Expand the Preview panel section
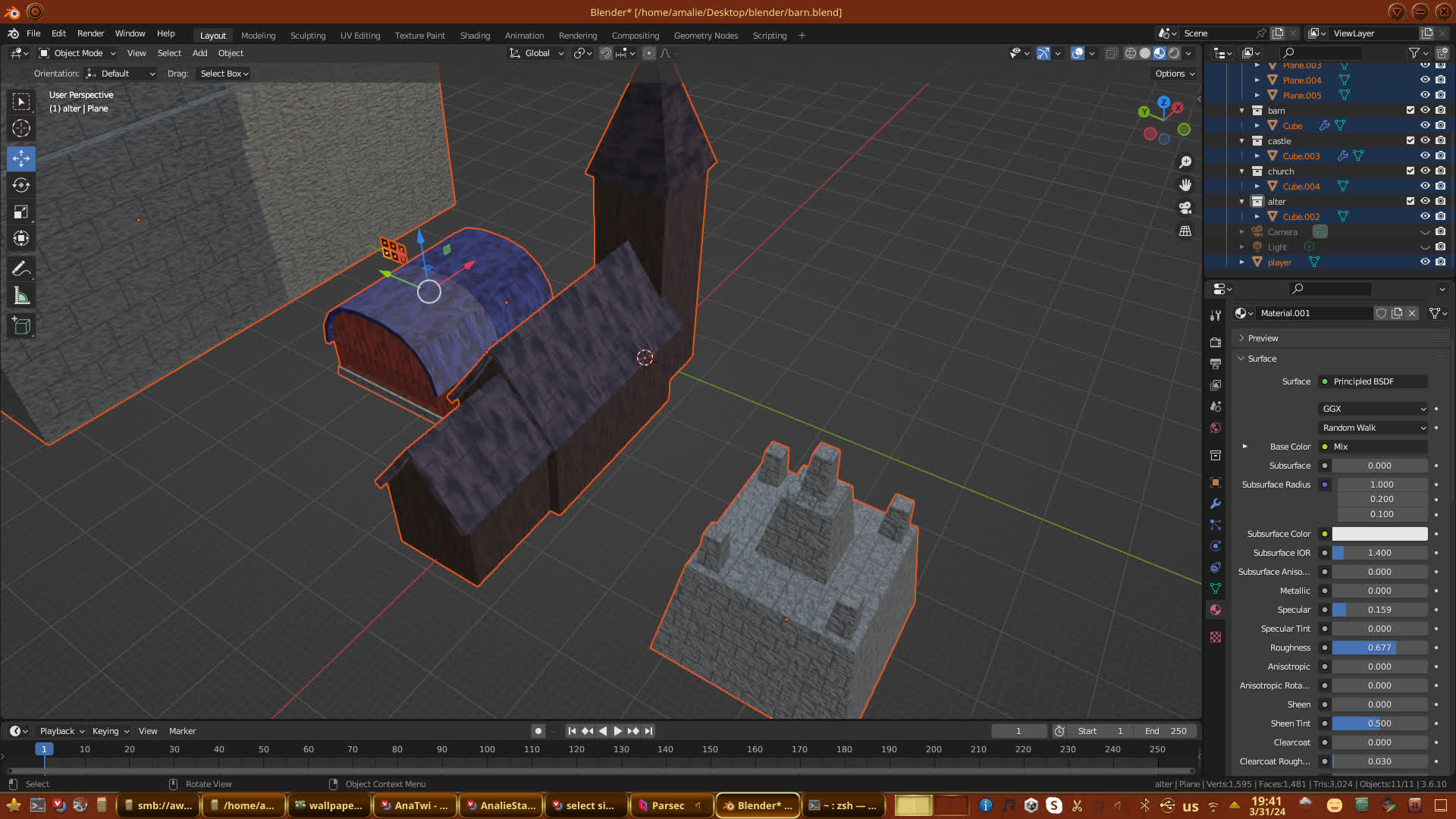 pos(1263,338)
